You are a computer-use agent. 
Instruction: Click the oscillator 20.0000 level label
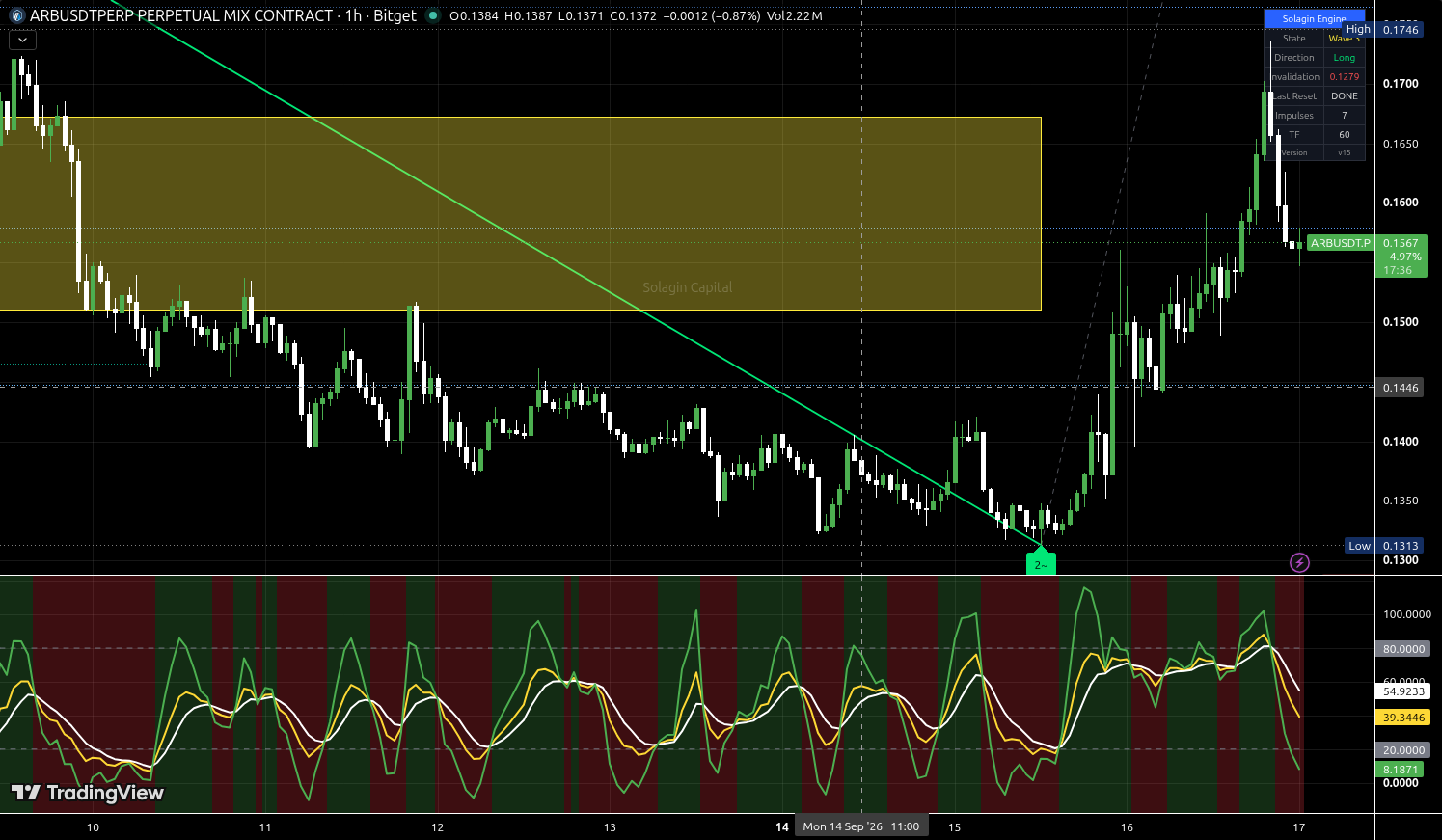[1403, 750]
